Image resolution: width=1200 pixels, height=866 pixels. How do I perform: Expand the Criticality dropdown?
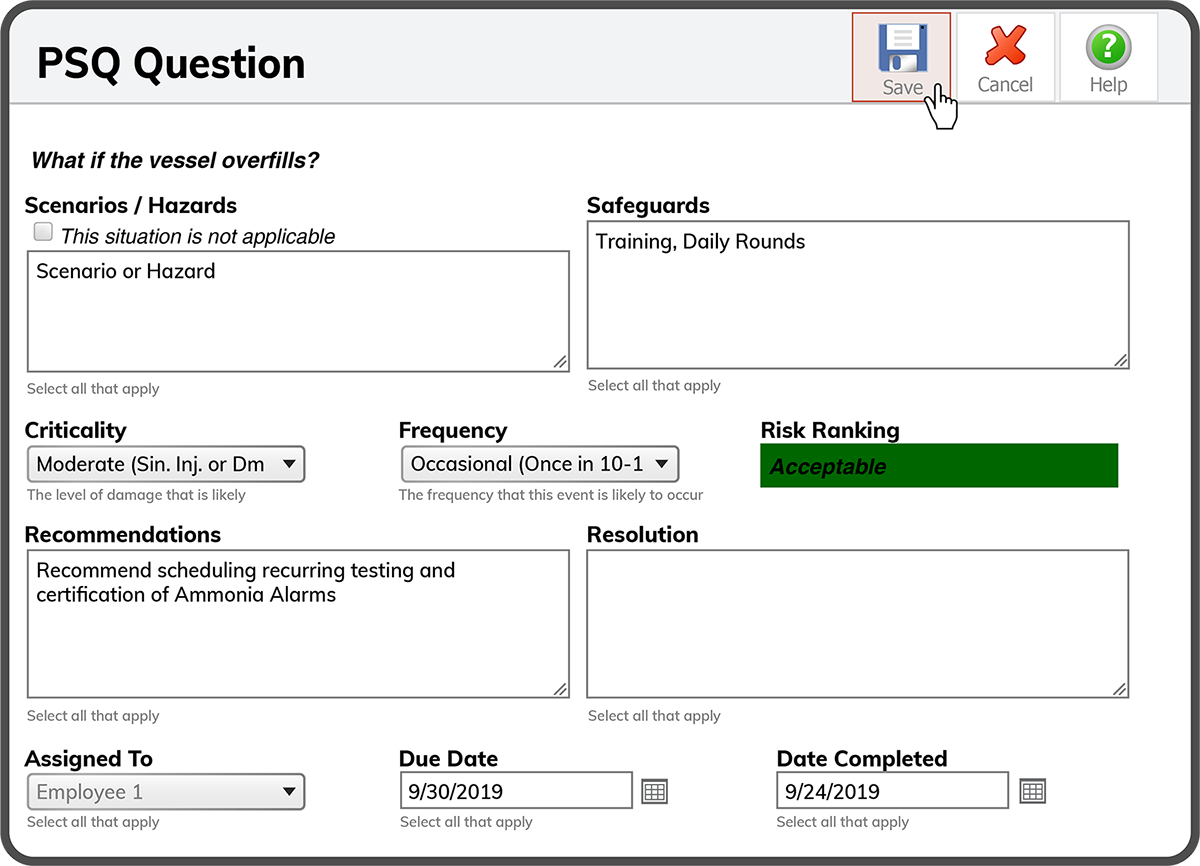165,464
